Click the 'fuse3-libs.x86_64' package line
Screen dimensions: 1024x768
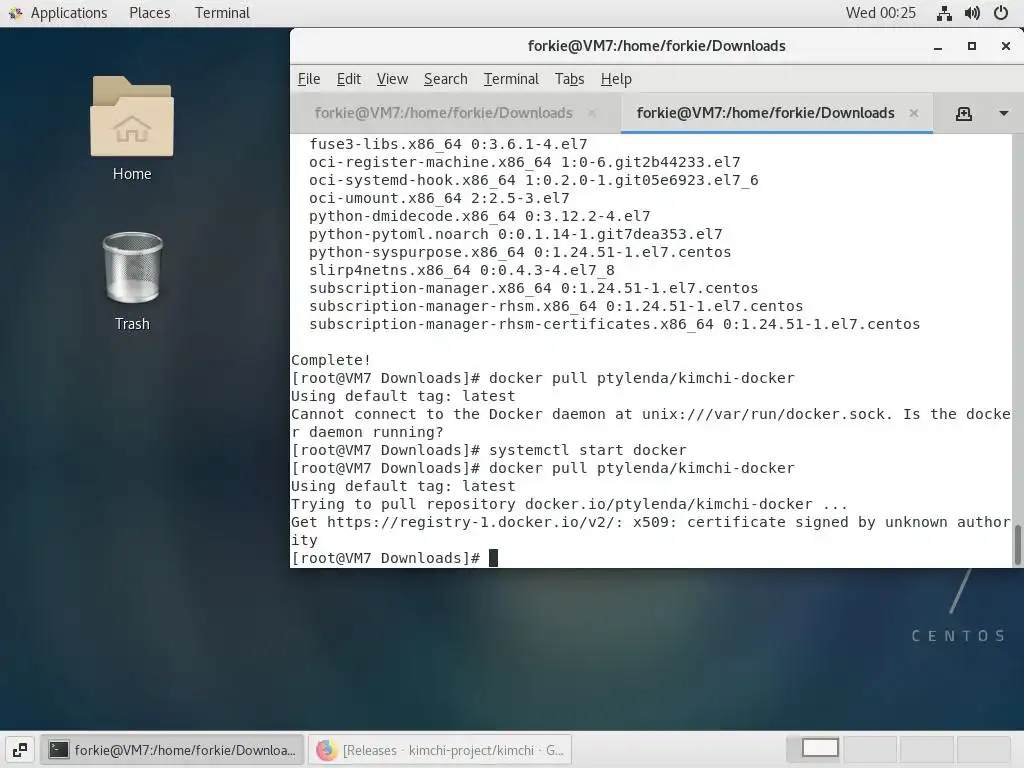(x=449, y=144)
